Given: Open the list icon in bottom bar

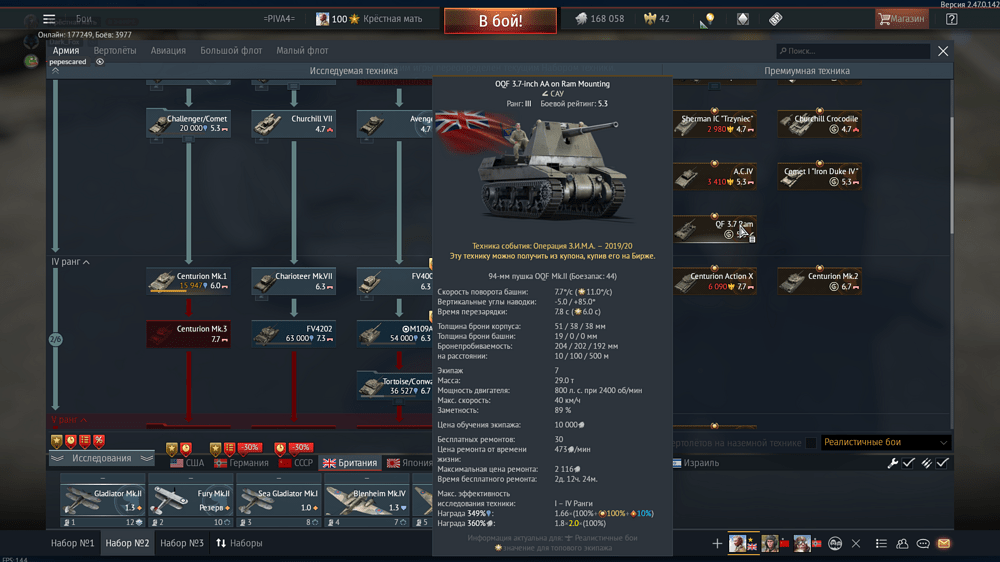Looking at the screenshot, I should (x=881, y=544).
